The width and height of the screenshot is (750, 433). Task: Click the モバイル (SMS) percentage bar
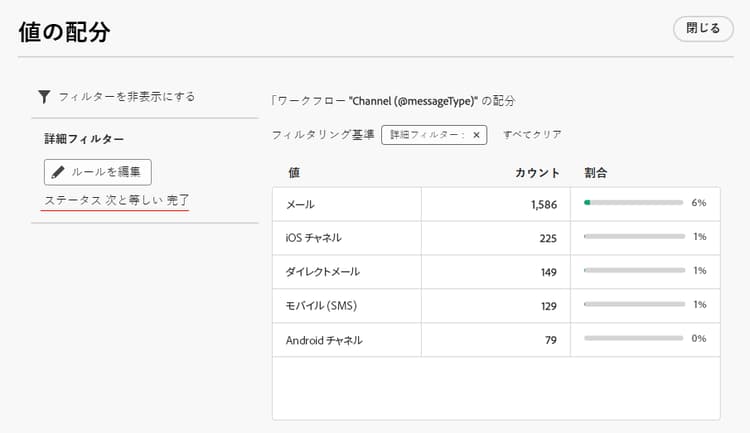(634, 304)
